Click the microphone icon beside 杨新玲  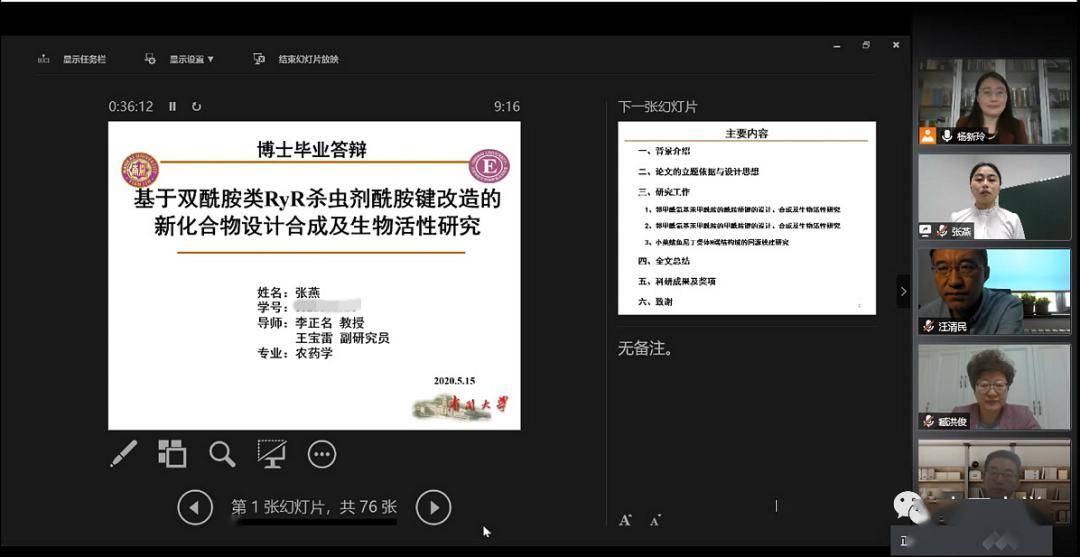pyautogui.click(x=947, y=136)
